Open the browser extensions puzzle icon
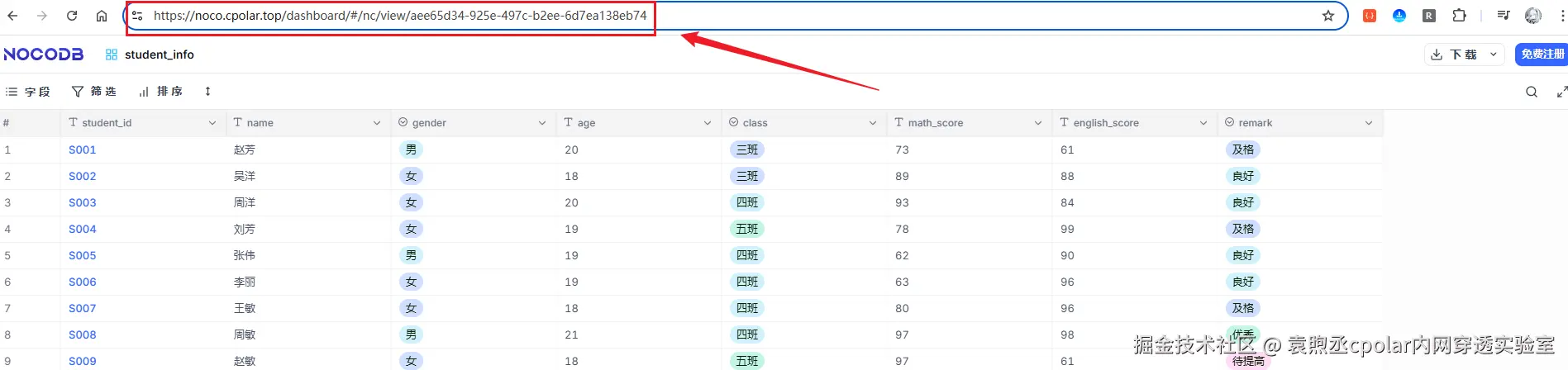This screenshot has width=1568, height=370. click(x=1459, y=16)
